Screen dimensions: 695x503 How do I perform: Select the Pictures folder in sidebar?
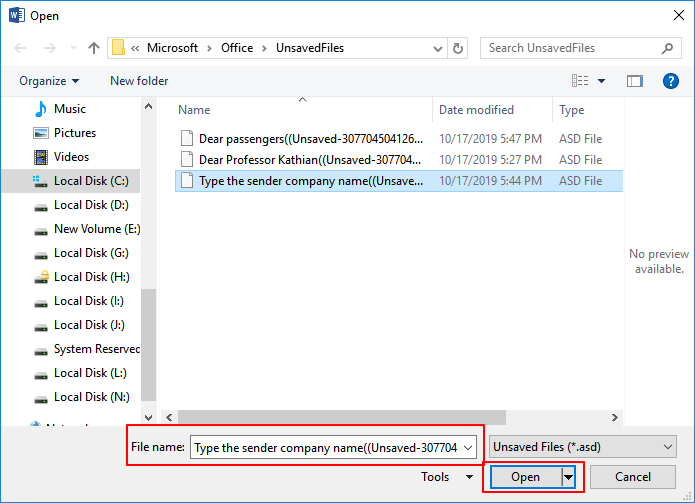tap(74, 133)
